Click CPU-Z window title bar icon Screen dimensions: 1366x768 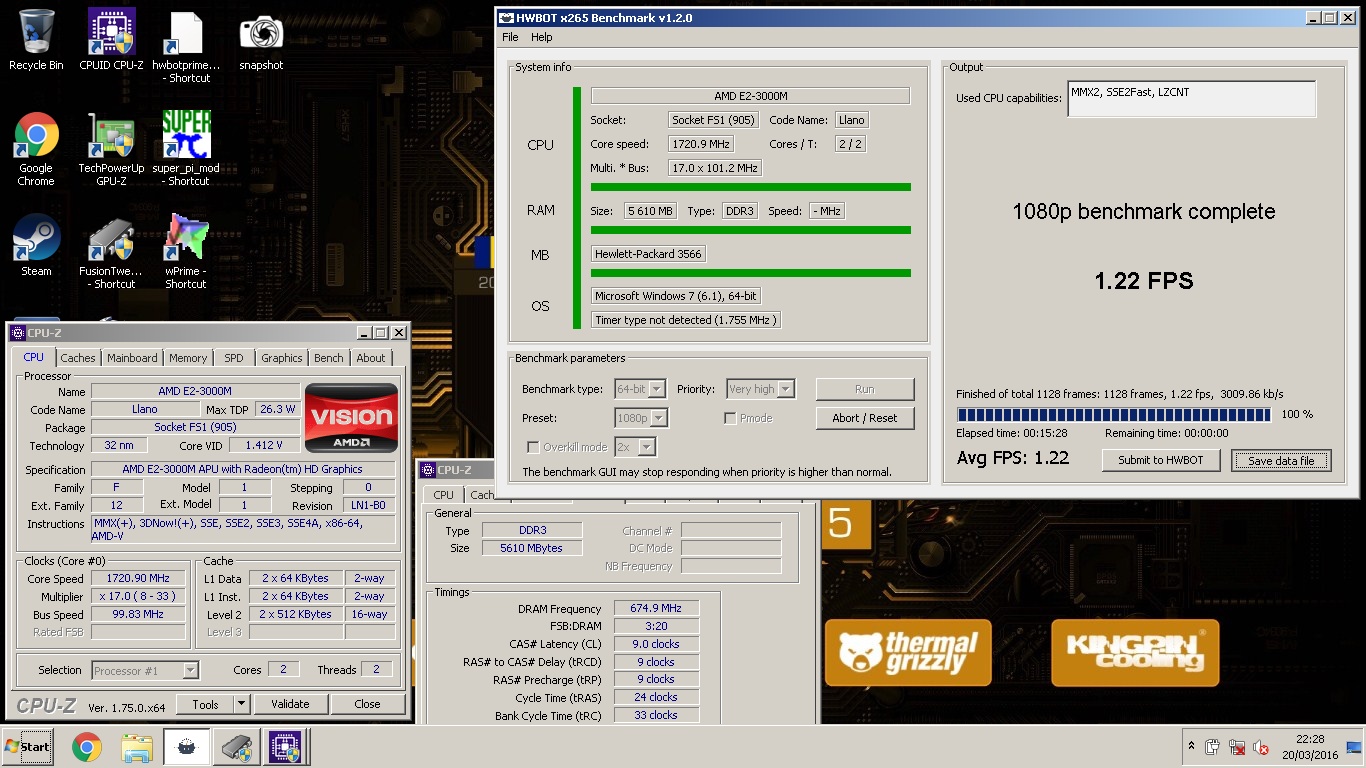point(17,333)
